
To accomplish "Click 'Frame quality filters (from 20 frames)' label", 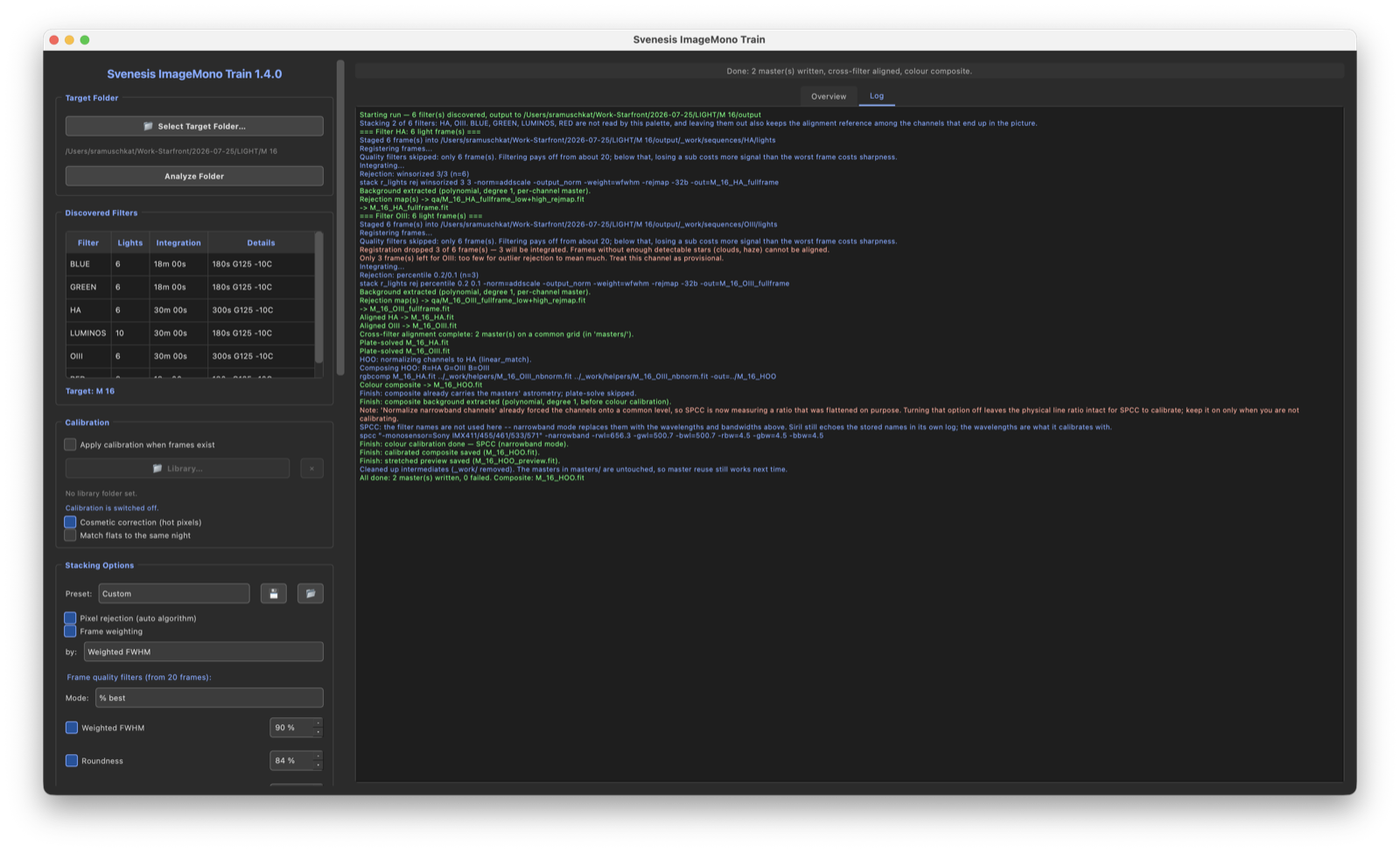I will pos(139,677).
